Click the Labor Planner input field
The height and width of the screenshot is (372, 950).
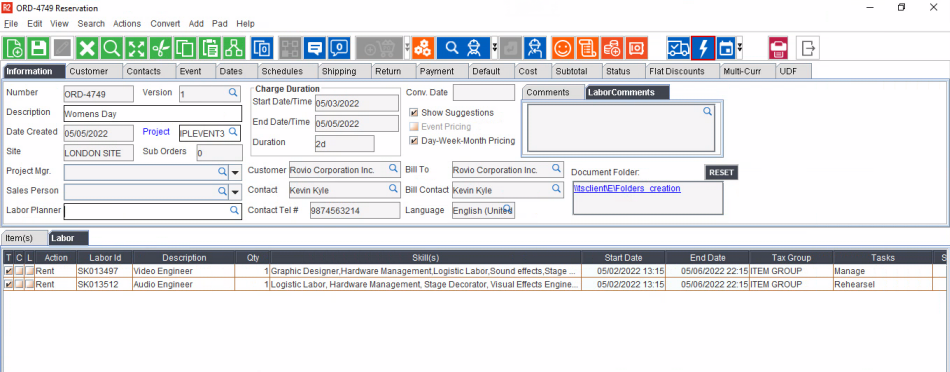pos(153,211)
